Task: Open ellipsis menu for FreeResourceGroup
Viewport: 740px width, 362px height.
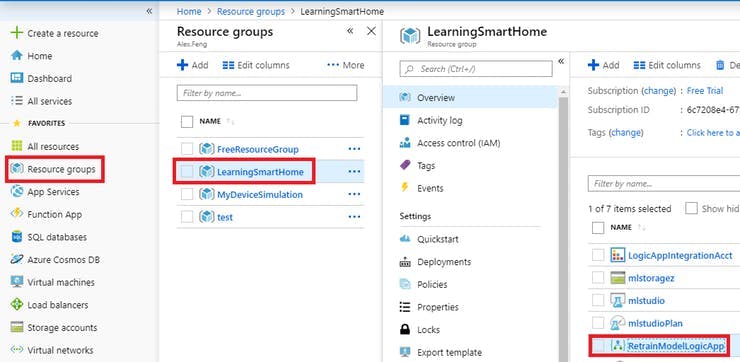Action: (x=354, y=149)
